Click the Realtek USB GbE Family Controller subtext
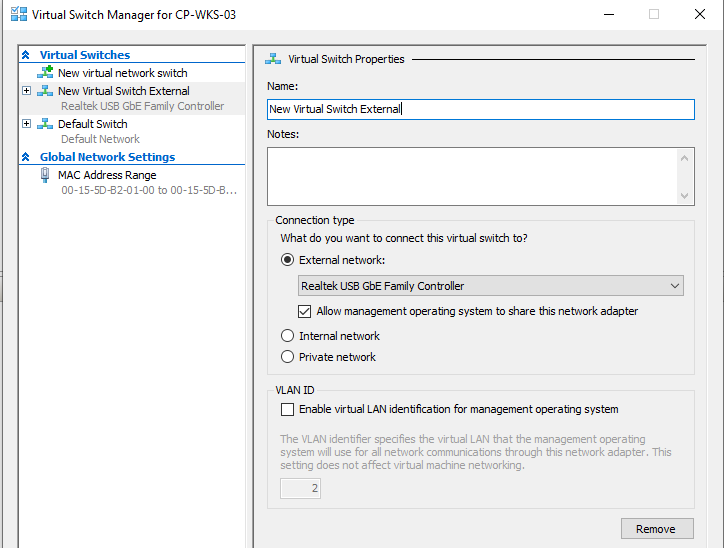724x548 pixels. (143, 106)
